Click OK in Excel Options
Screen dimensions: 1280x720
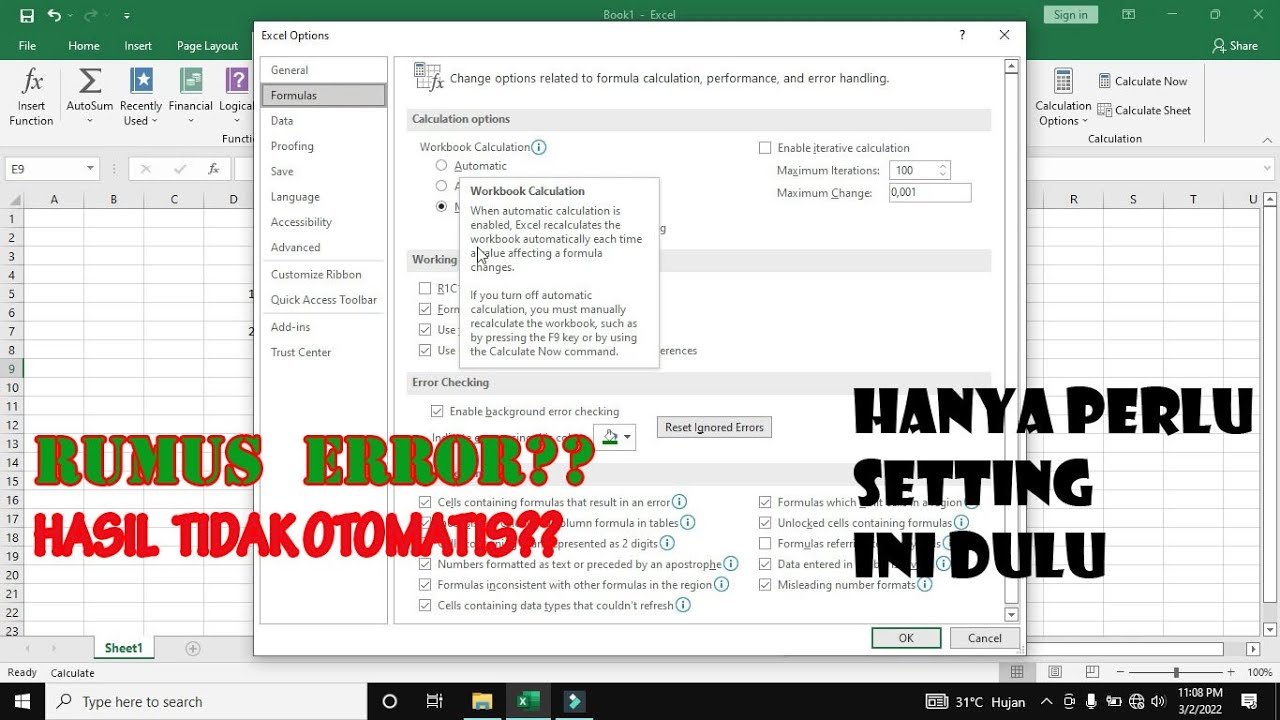906,638
